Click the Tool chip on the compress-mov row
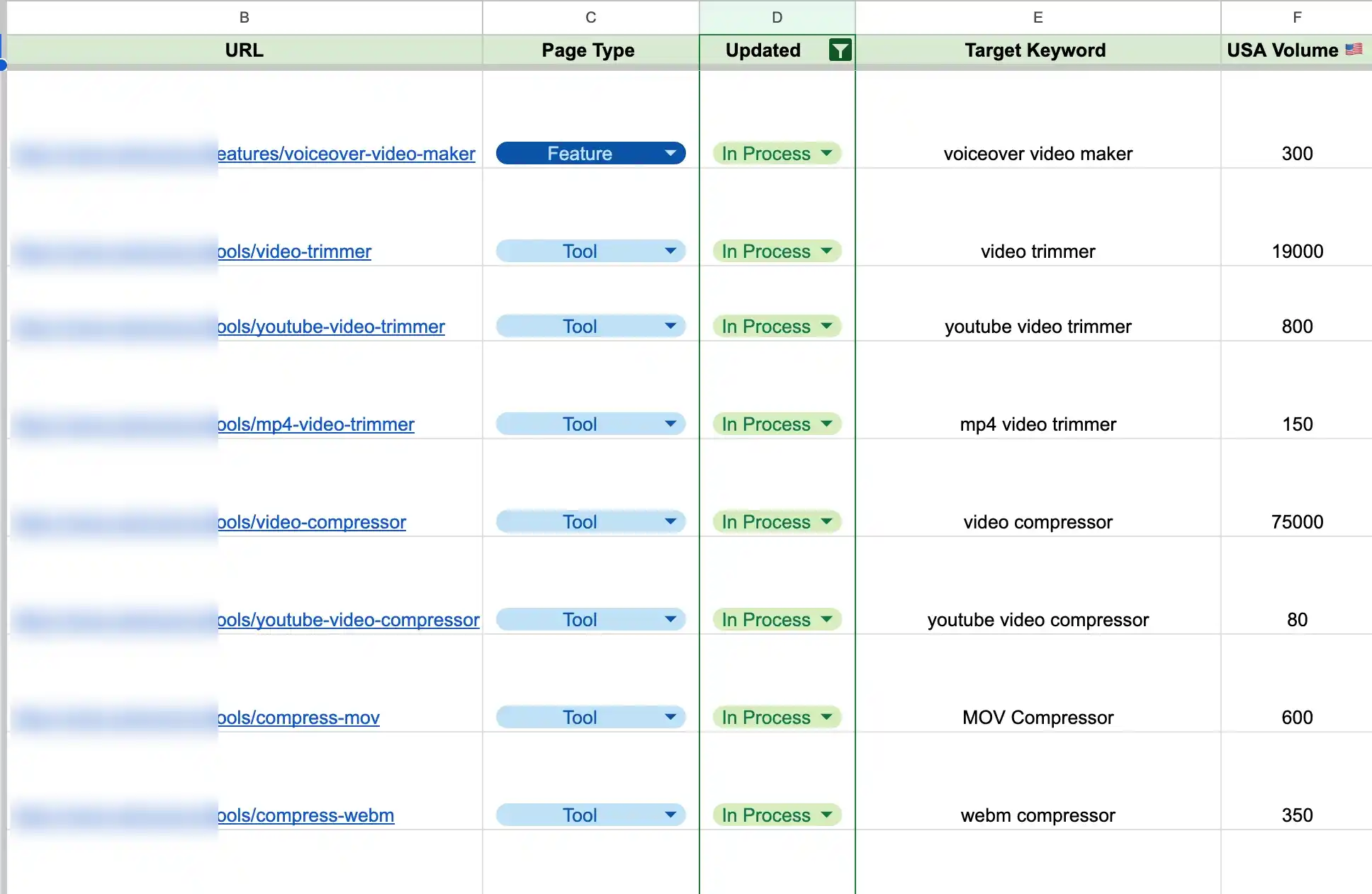The width and height of the screenshot is (1372, 894). coord(590,717)
